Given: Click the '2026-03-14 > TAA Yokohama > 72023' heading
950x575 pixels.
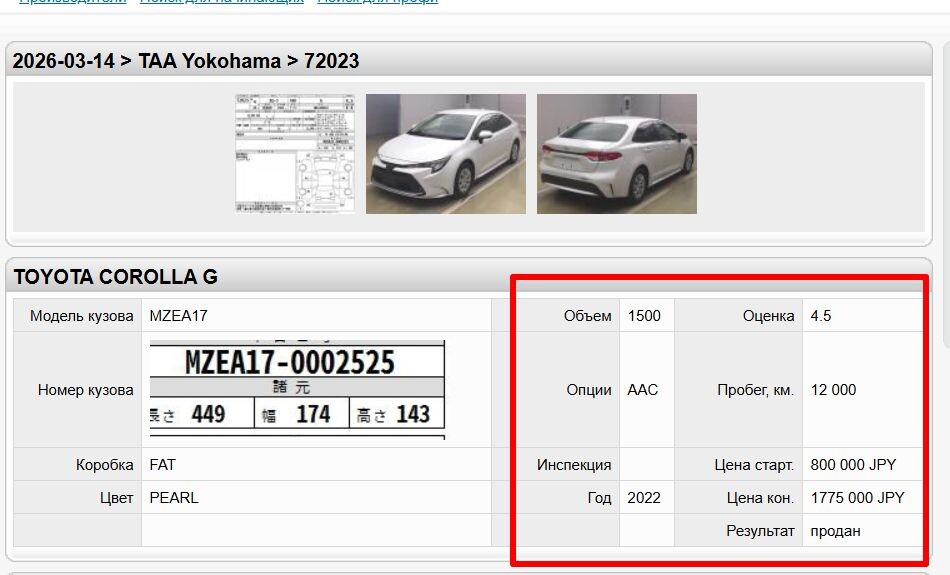Looking at the screenshot, I should (x=186, y=61).
